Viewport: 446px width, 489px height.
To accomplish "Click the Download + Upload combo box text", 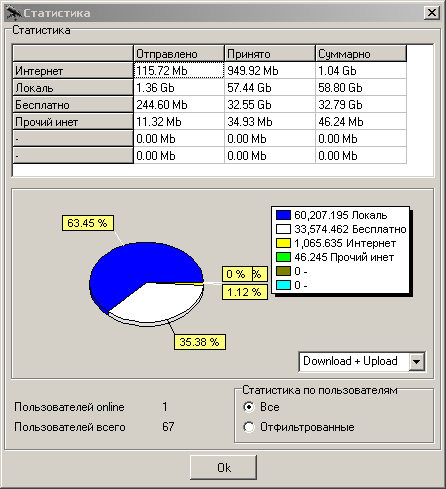I will tap(350, 361).
